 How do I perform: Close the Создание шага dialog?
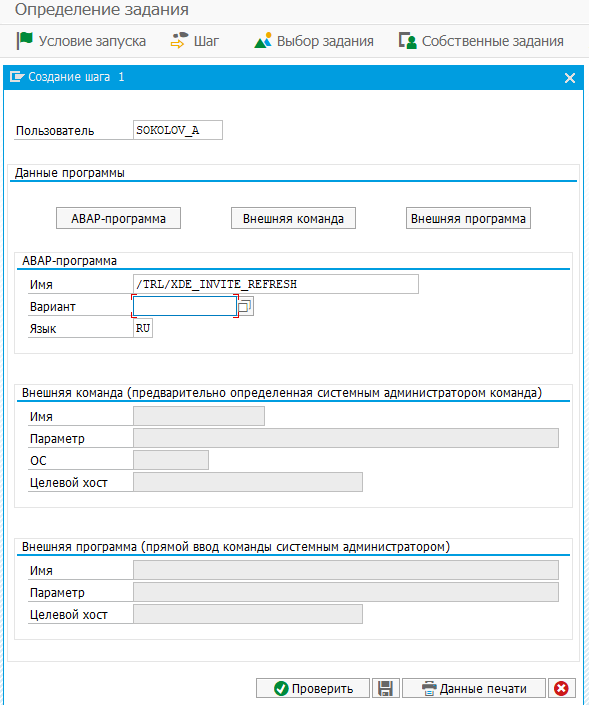pyautogui.click(x=570, y=78)
